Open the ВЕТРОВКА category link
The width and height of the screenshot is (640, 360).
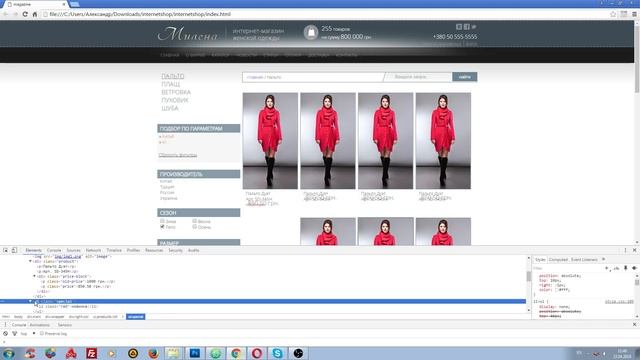[176, 92]
